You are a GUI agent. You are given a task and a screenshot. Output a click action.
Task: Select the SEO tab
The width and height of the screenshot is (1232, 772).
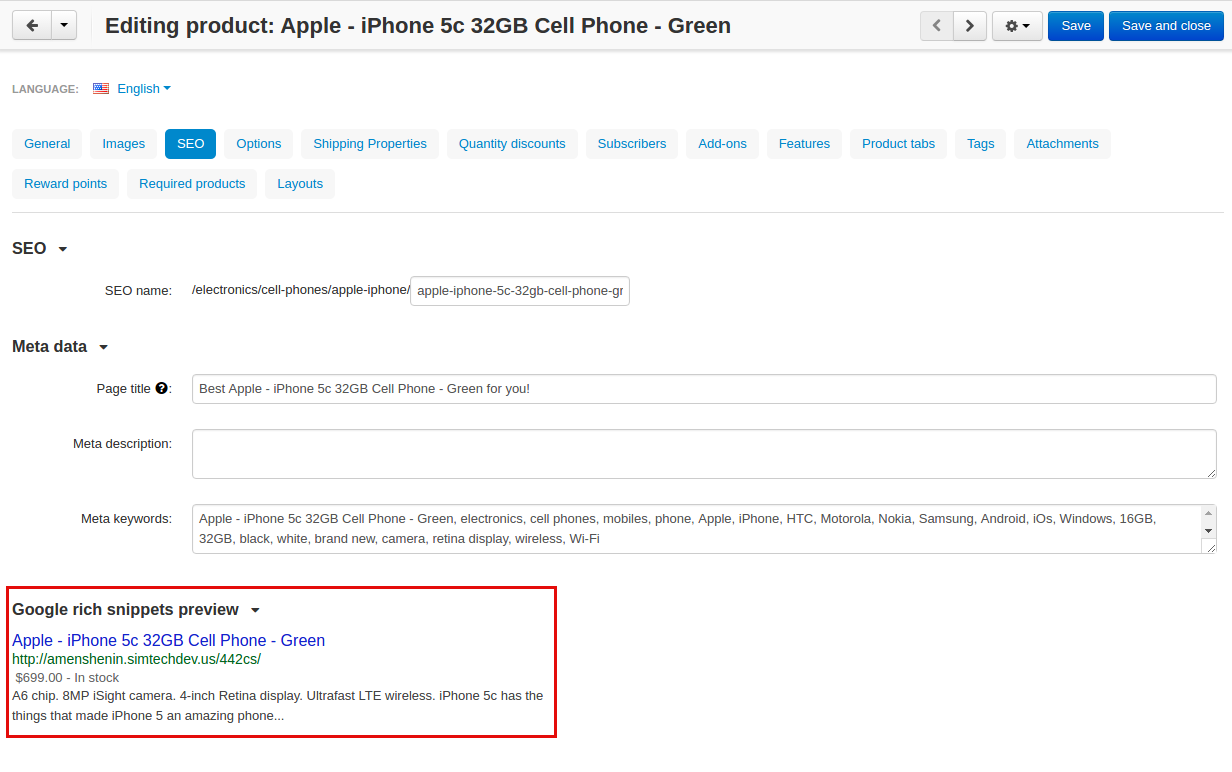190,144
